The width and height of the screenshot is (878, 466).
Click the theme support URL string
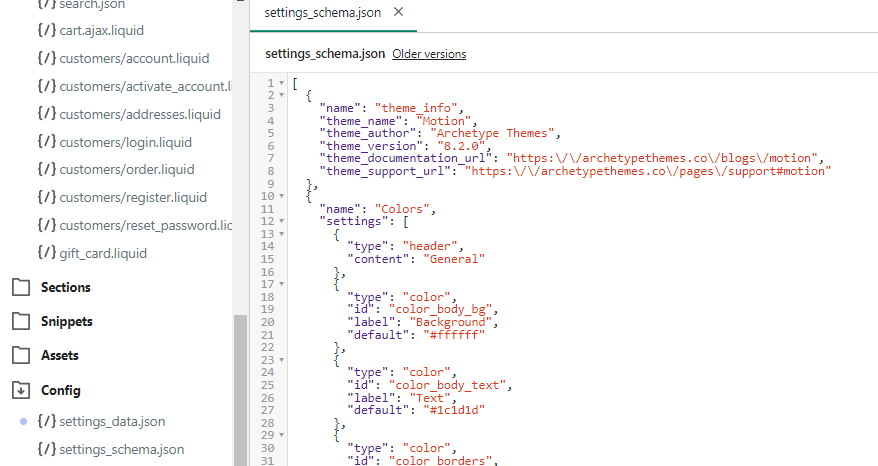coord(648,171)
